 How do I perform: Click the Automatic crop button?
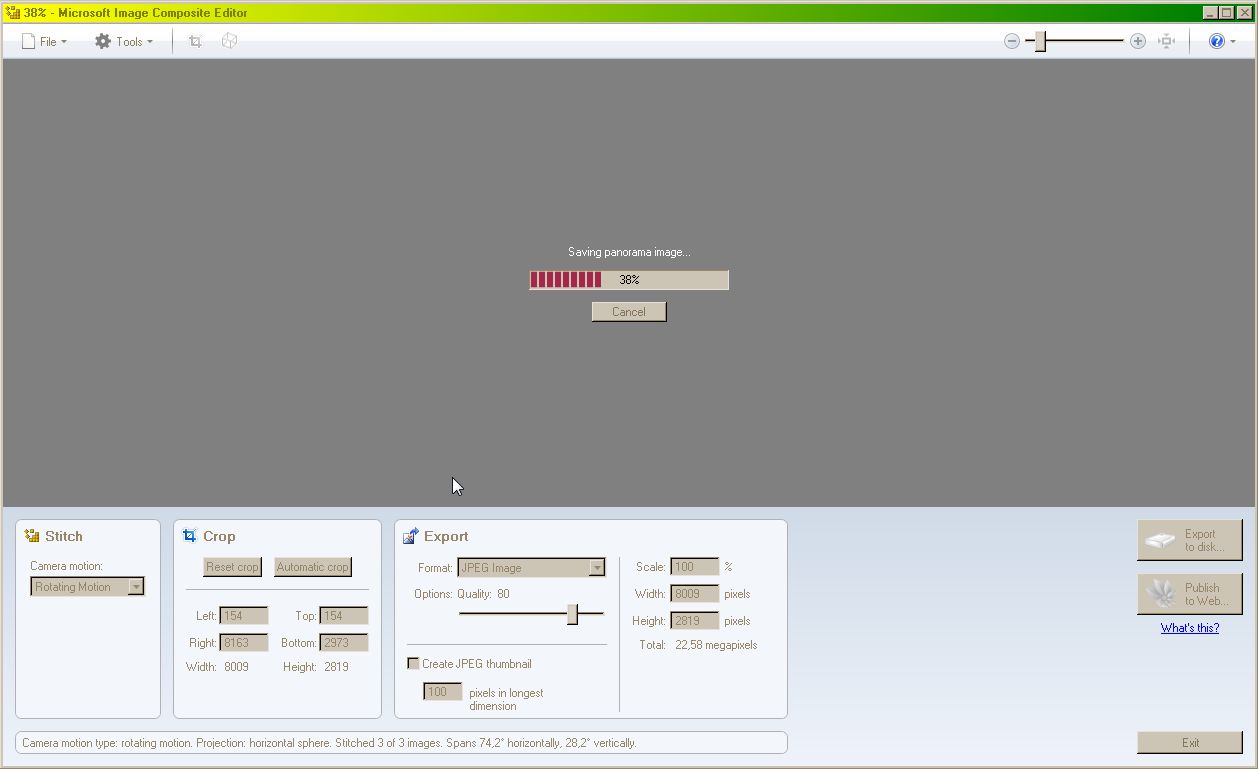point(313,567)
